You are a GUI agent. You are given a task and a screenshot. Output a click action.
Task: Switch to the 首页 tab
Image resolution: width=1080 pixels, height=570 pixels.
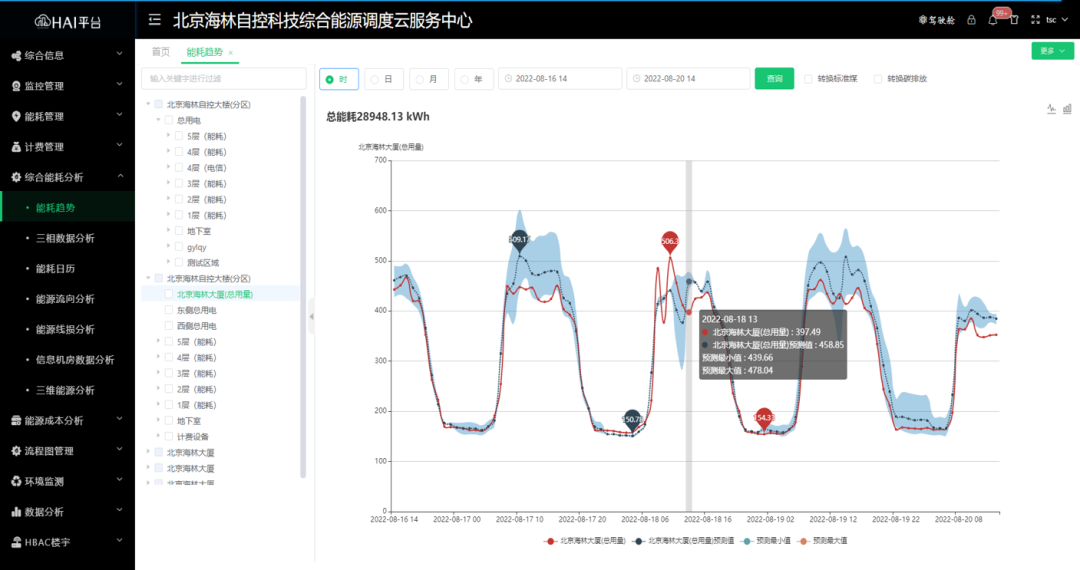coord(160,52)
